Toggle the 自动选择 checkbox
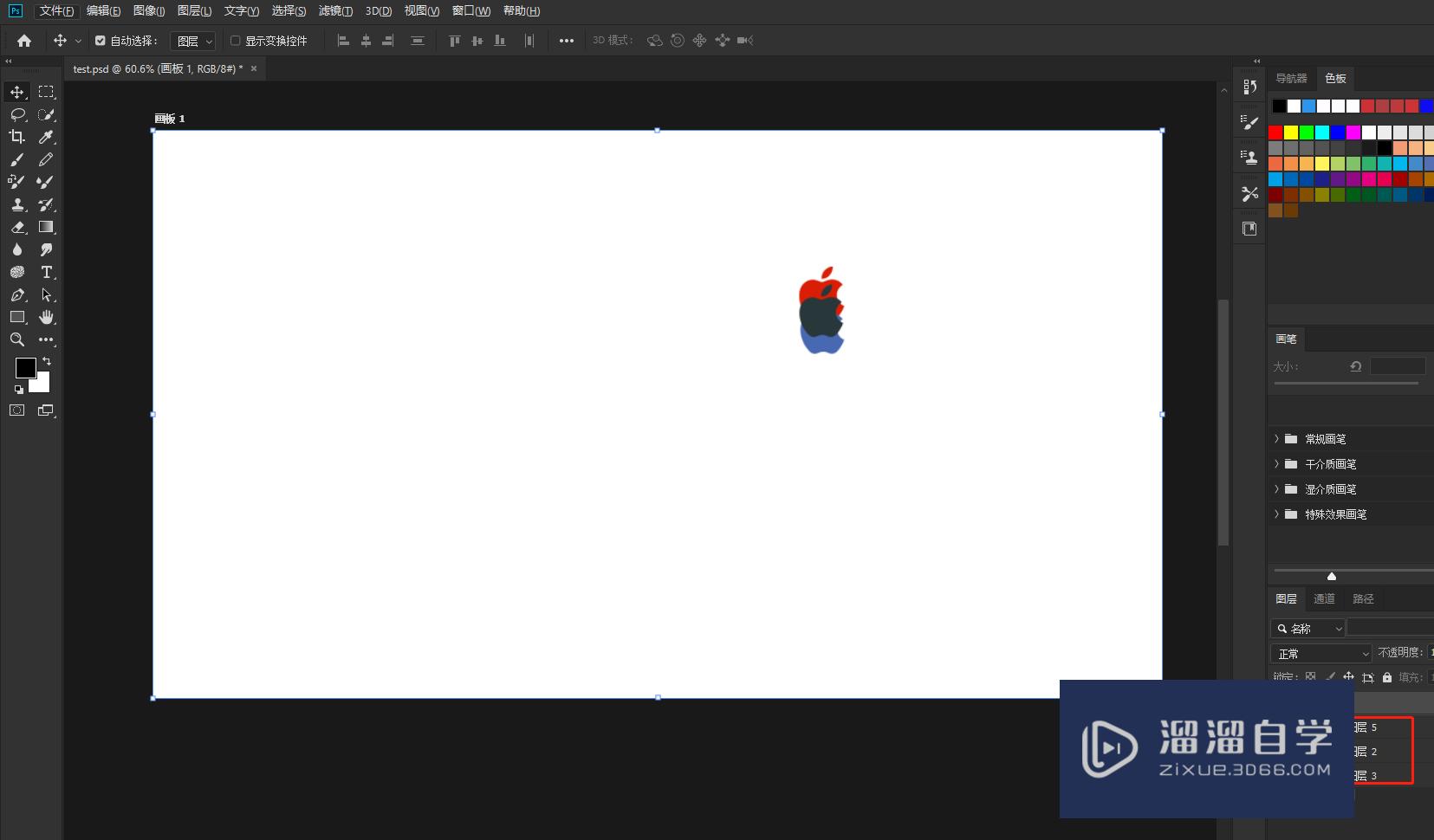 click(101, 41)
